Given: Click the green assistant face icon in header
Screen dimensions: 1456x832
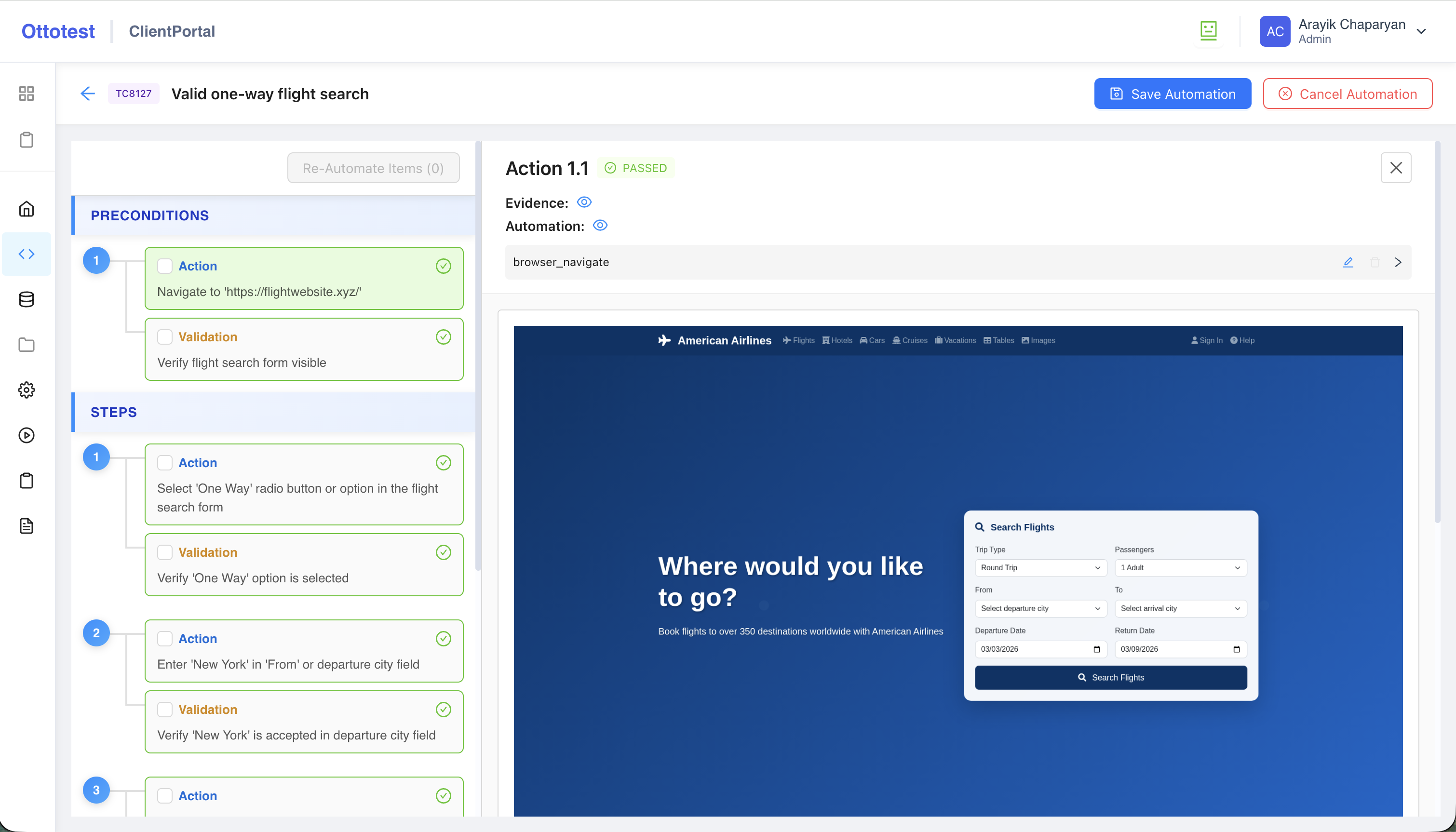Looking at the screenshot, I should click(x=1208, y=31).
